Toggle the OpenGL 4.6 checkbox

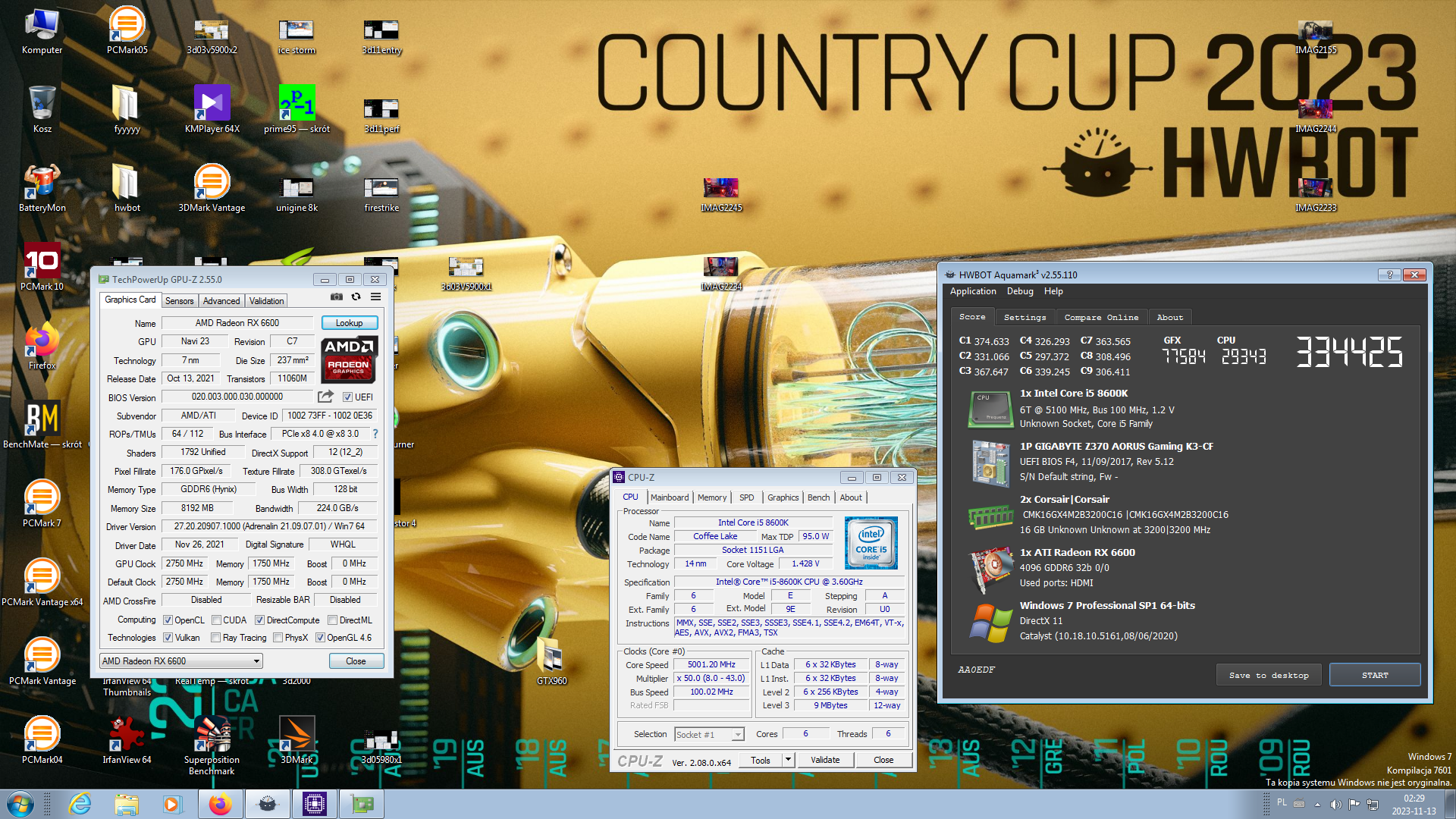(321, 637)
